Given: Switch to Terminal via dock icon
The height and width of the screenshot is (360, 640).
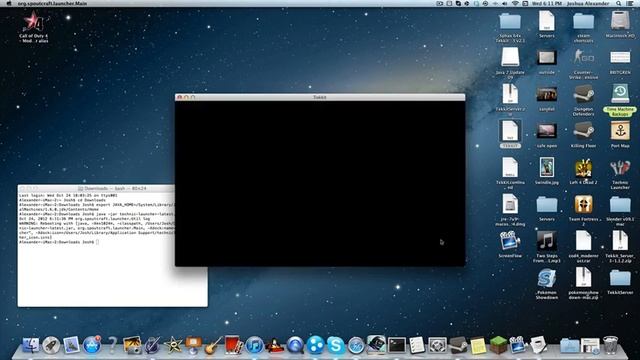Looking at the screenshot, I should [397, 345].
